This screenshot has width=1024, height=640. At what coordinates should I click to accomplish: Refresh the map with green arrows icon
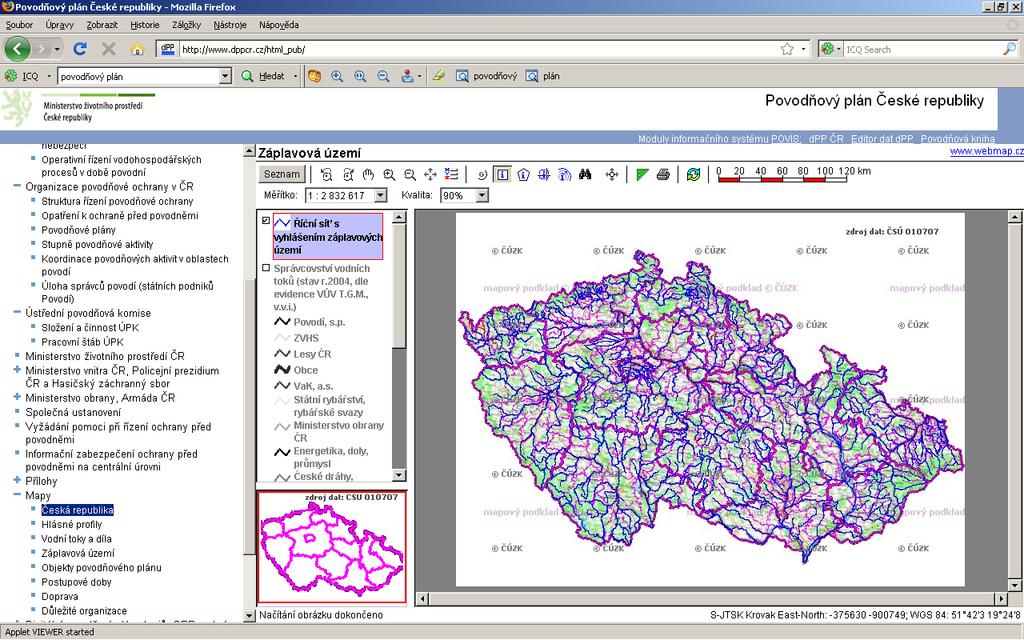tap(694, 174)
